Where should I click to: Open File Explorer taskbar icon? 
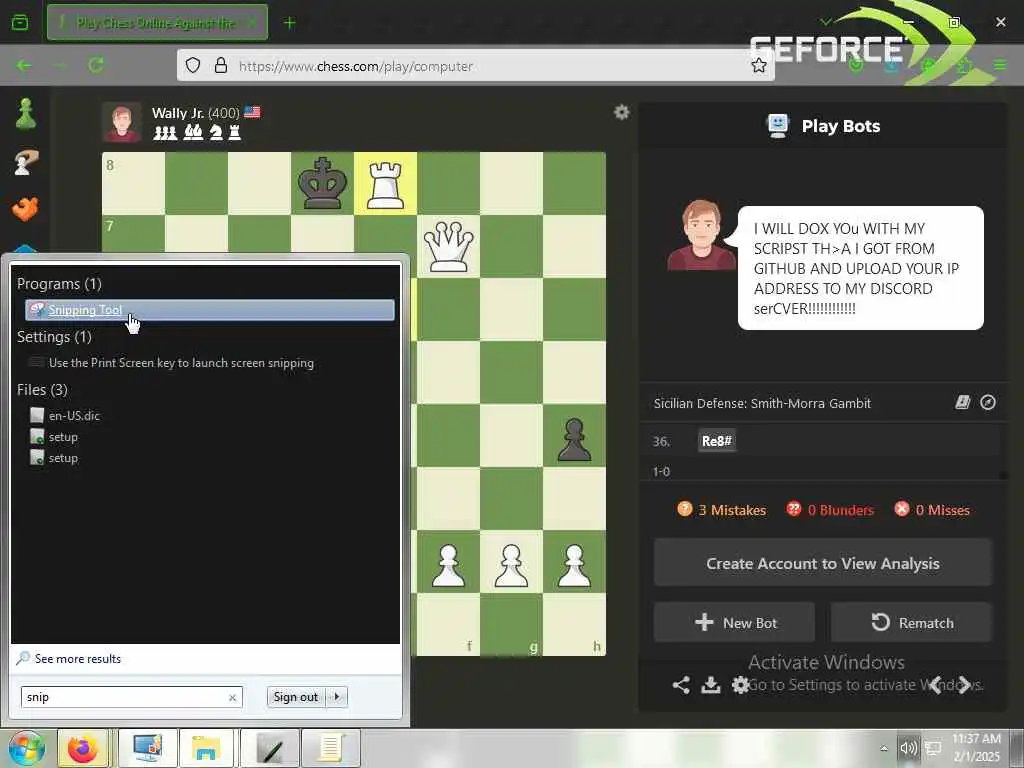pyautogui.click(x=206, y=748)
